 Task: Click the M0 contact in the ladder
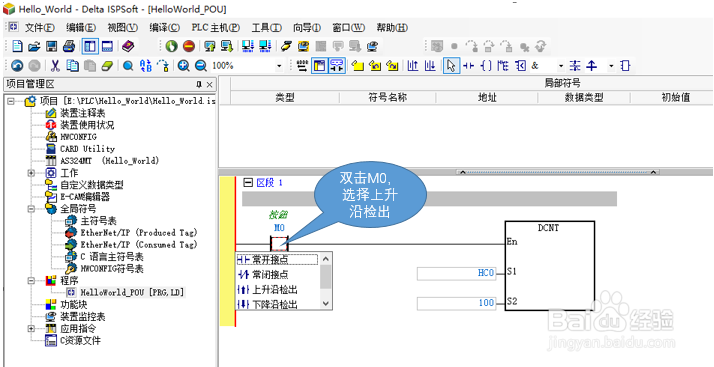click(x=279, y=243)
